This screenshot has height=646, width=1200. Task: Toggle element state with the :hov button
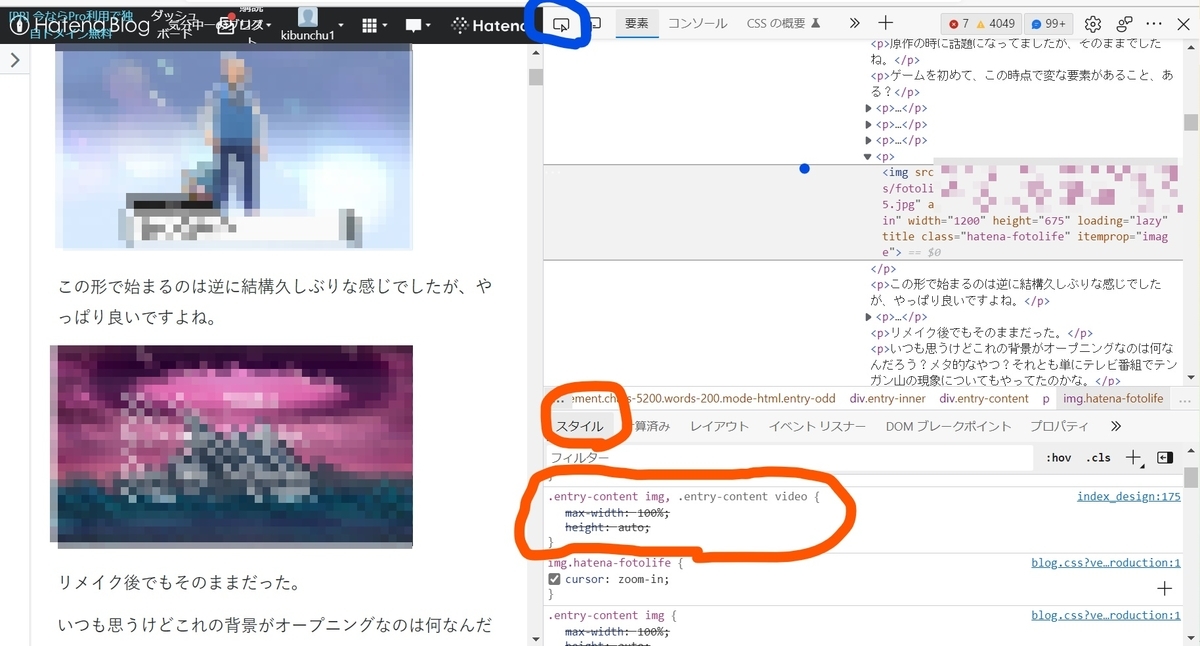tap(1057, 458)
